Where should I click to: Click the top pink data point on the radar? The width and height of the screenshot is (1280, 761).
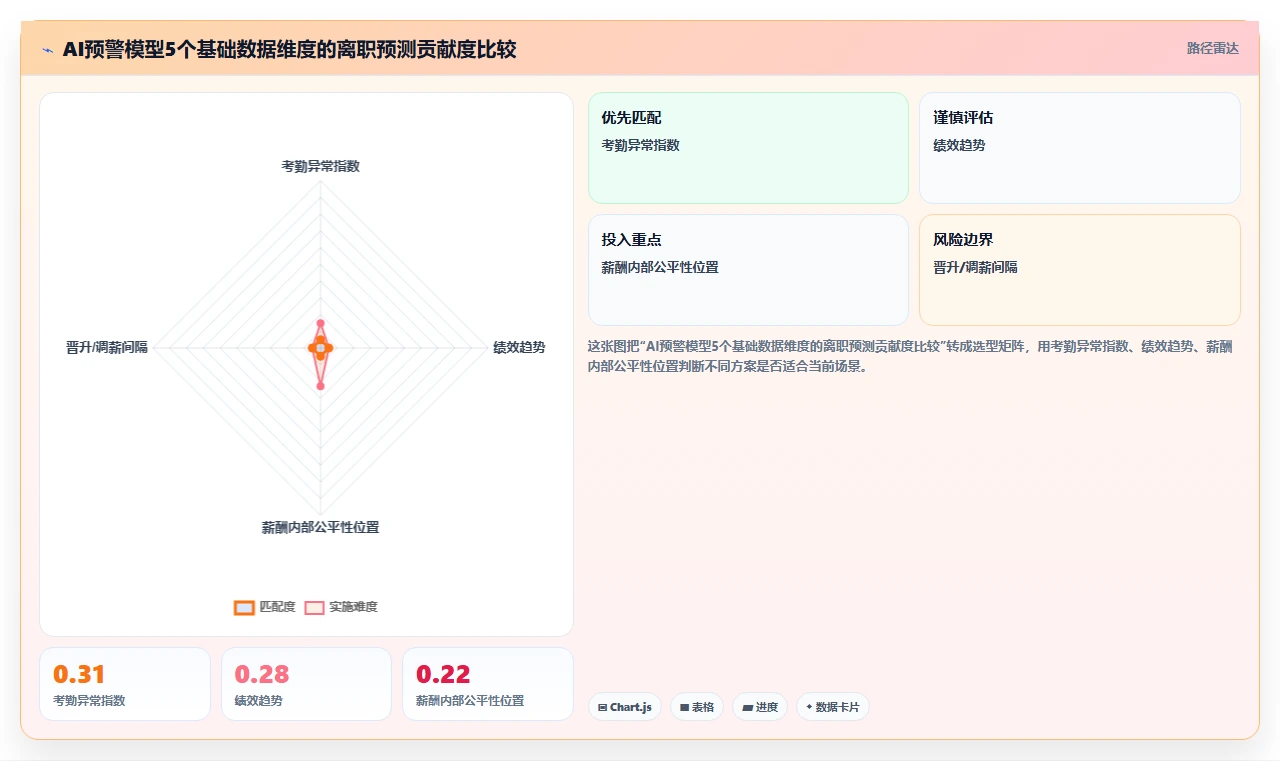coord(320,323)
